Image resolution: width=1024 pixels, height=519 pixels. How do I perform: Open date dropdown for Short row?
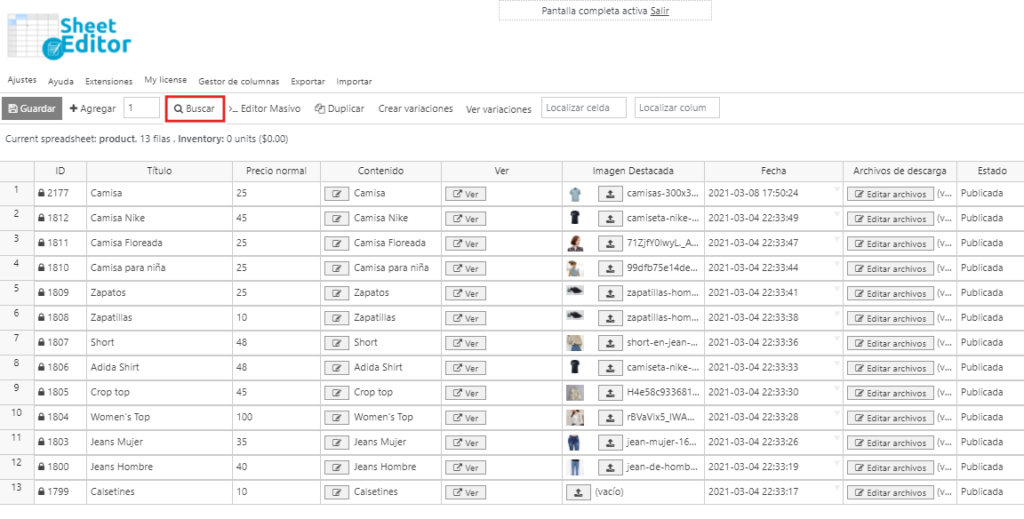836,339
